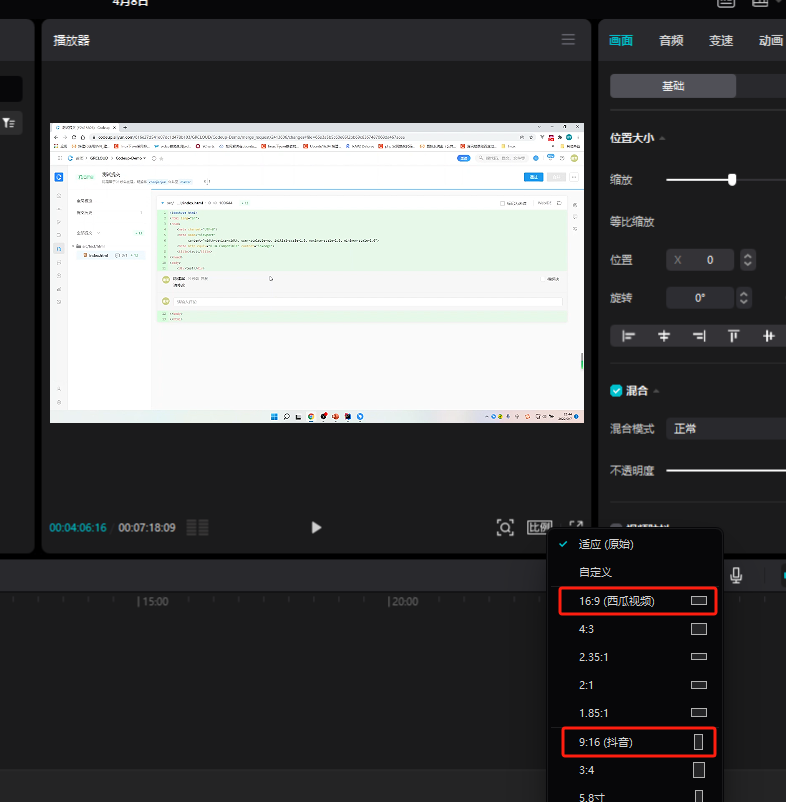
Task: Click the focus zoom preview icon
Action: pyautogui.click(x=505, y=527)
